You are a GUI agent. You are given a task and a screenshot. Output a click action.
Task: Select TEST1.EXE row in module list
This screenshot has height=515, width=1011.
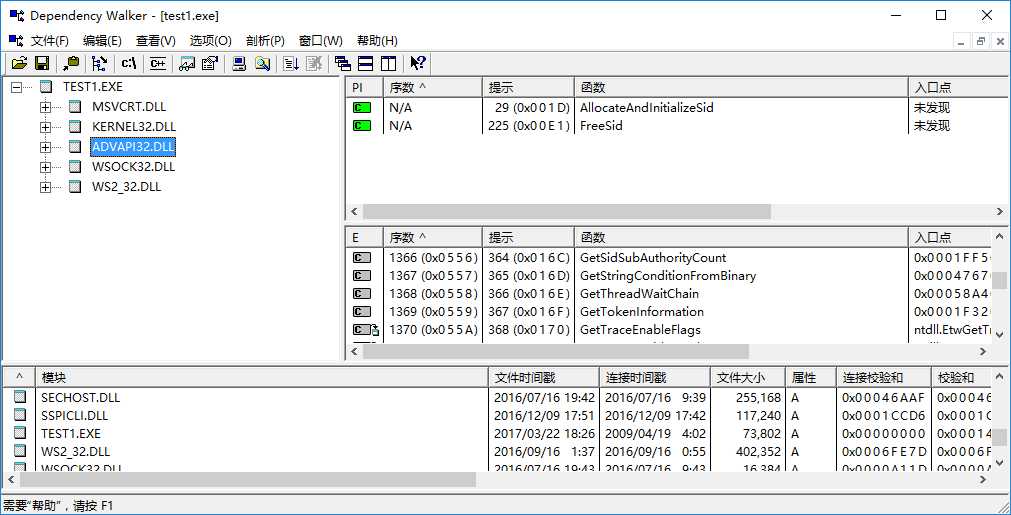point(496,434)
